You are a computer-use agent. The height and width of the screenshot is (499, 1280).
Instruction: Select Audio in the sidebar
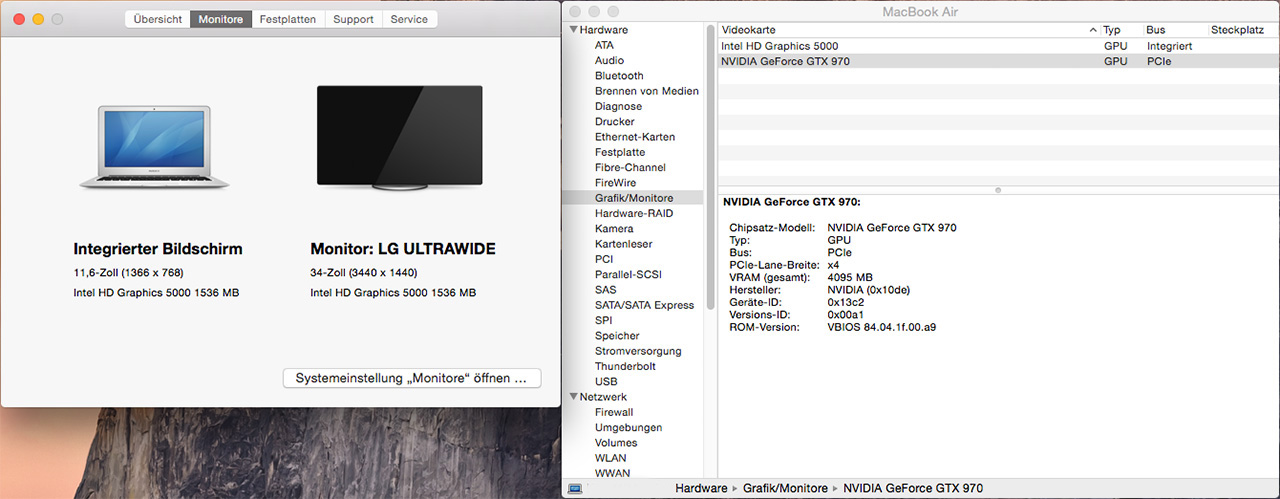609,60
